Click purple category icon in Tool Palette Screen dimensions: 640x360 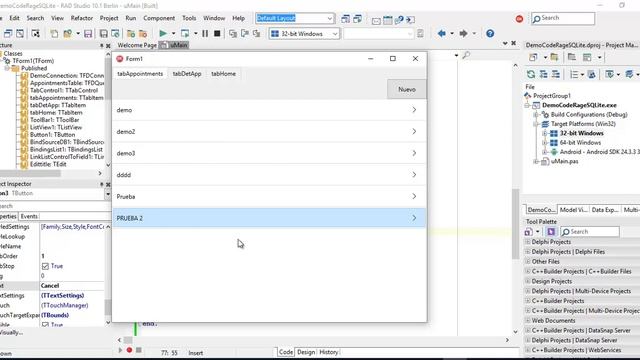pos(551,231)
